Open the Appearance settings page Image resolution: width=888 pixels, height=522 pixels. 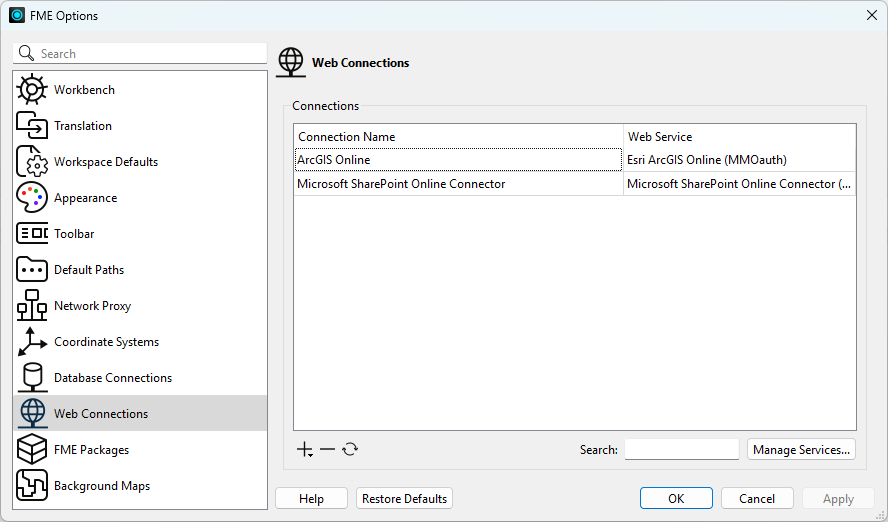pyautogui.click(x=86, y=198)
